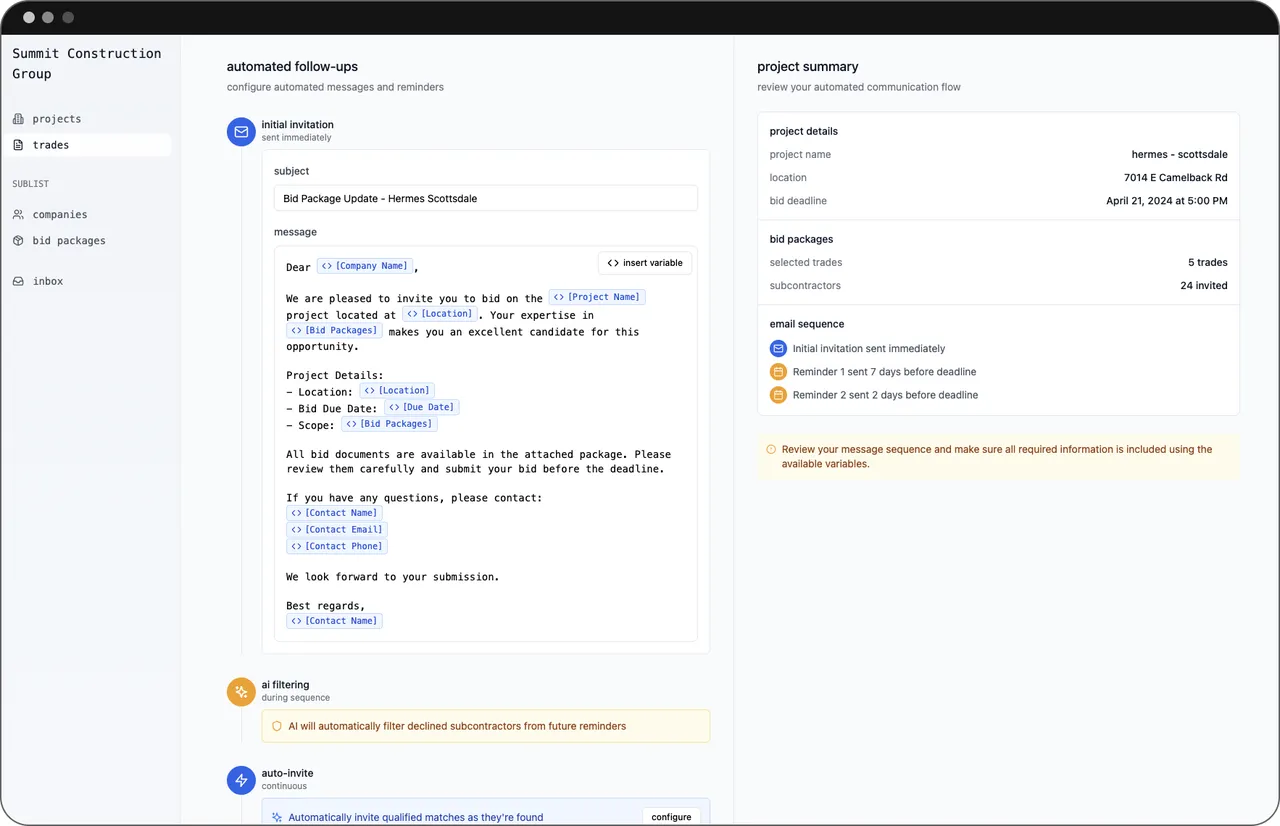This screenshot has width=1280, height=826.
Task: Click the 'hermes - scottsdale' project name value
Action: tap(1179, 155)
